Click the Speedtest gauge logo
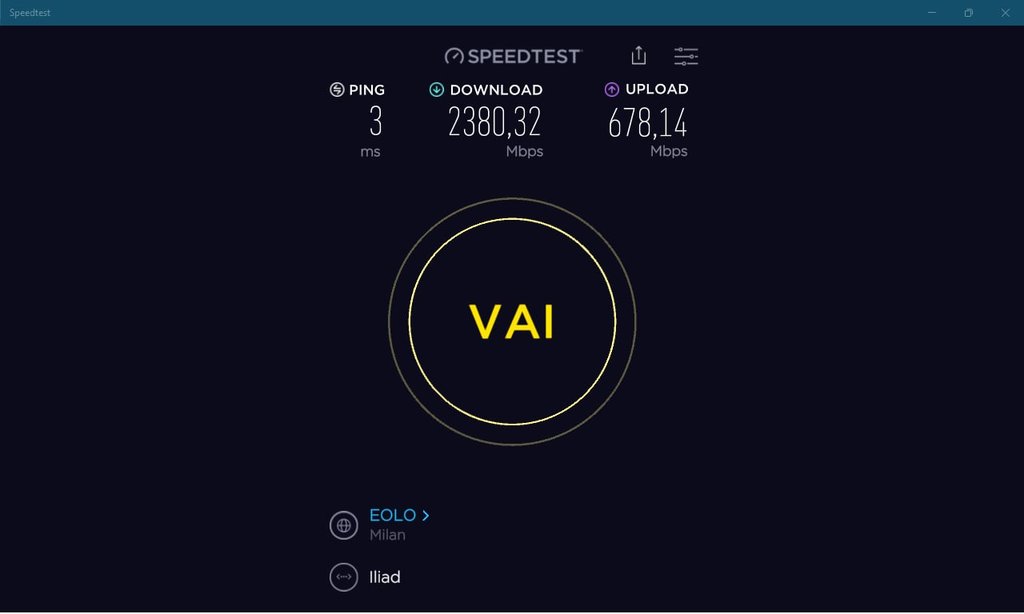Image resolution: width=1024 pixels, height=614 pixels. pos(454,56)
